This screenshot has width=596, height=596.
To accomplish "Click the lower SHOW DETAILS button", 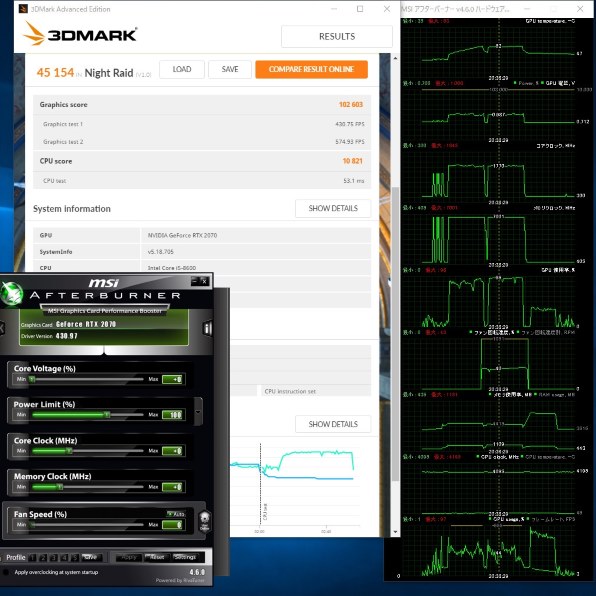I will pyautogui.click(x=333, y=424).
